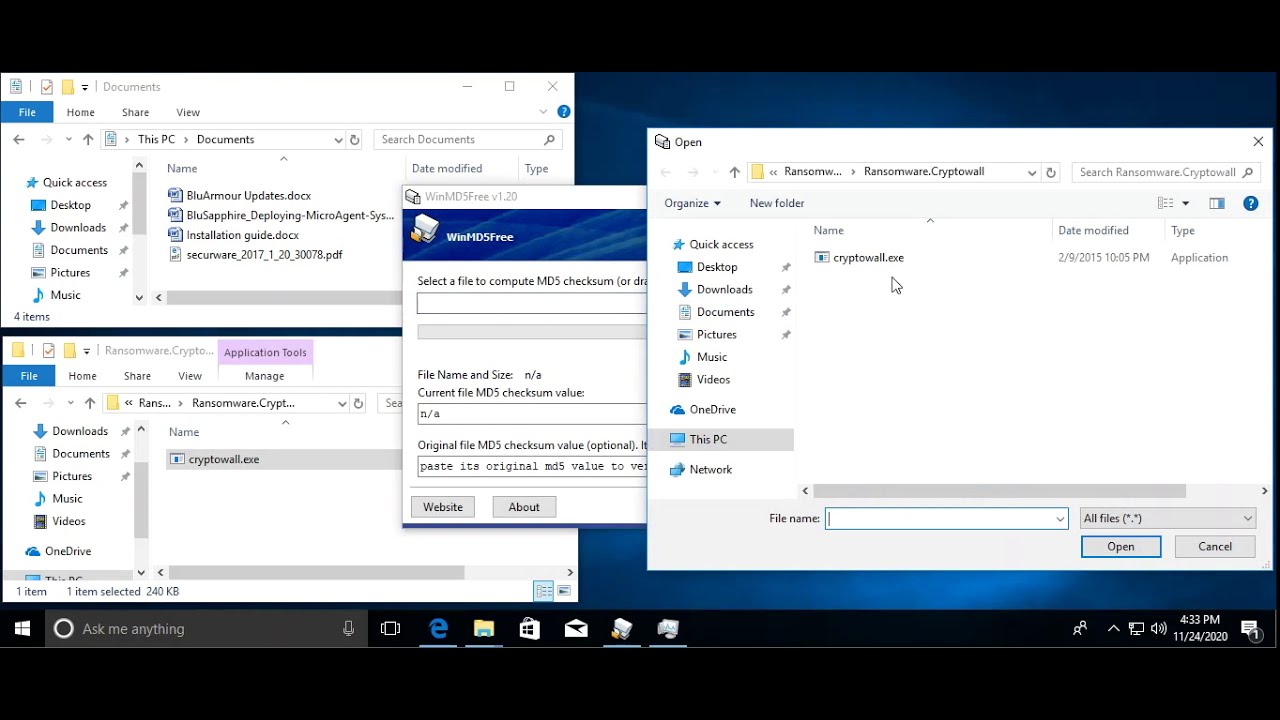Open the File tab in Documents window

point(27,112)
